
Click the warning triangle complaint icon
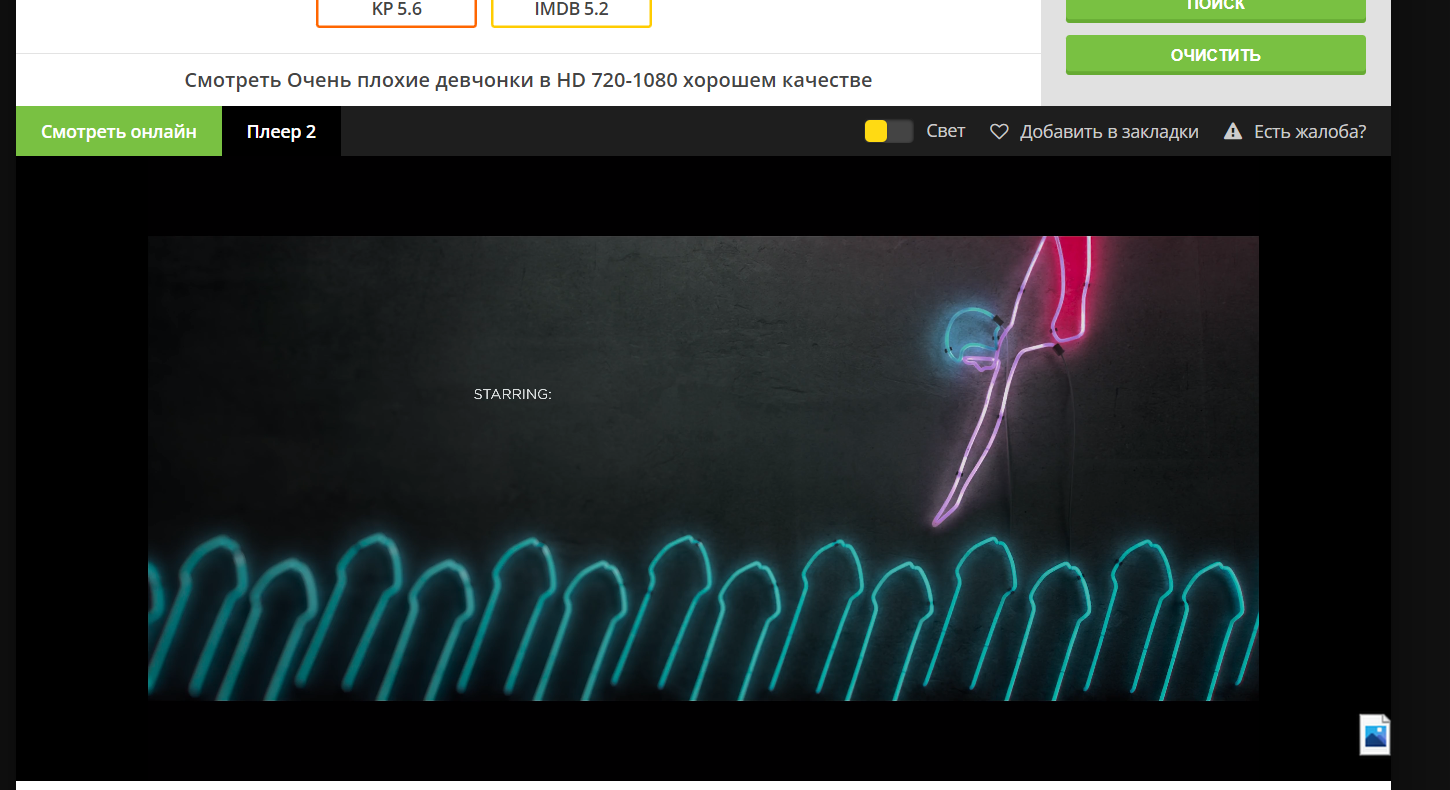click(1233, 131)
